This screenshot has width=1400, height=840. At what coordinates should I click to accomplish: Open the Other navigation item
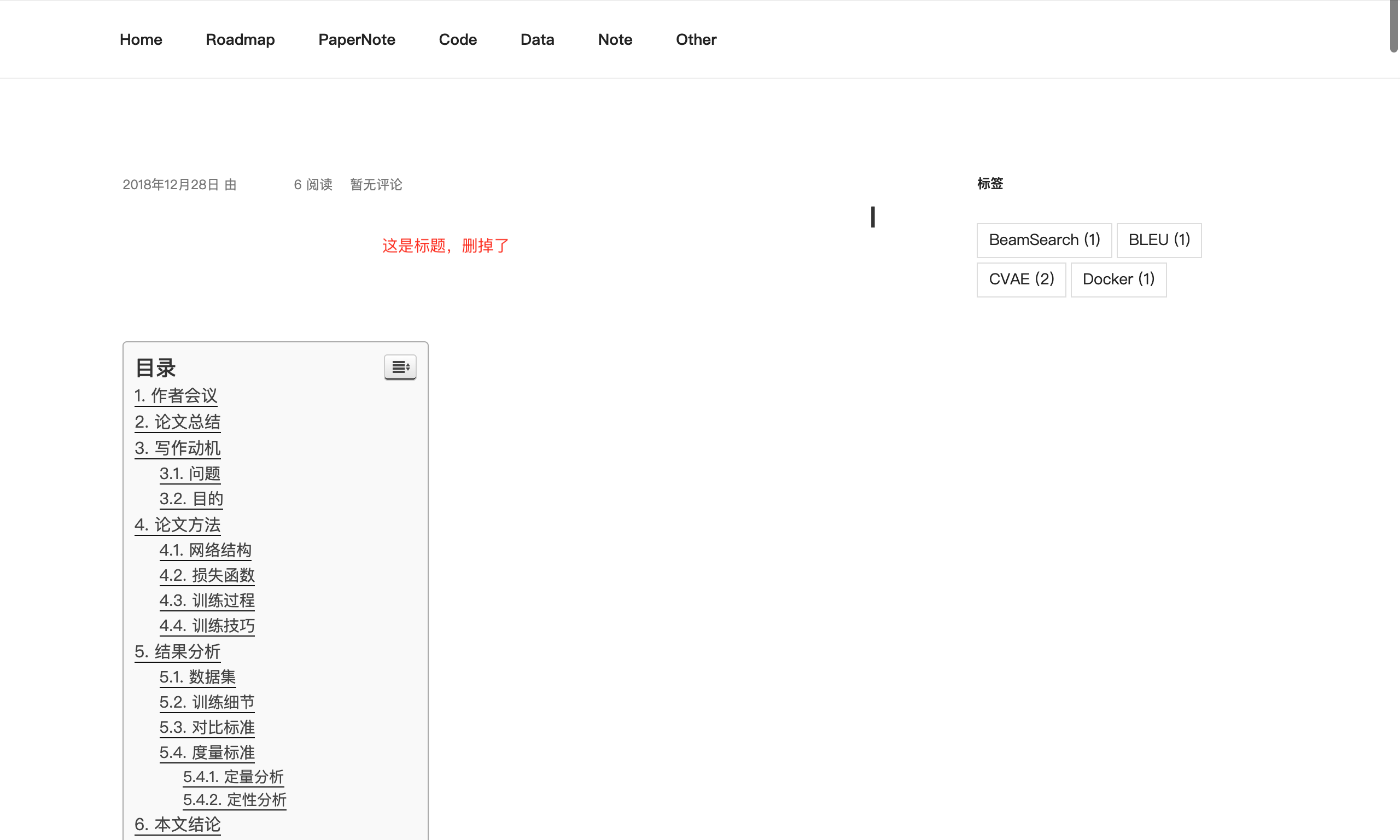pyautogui.click(x=696, y=39)
